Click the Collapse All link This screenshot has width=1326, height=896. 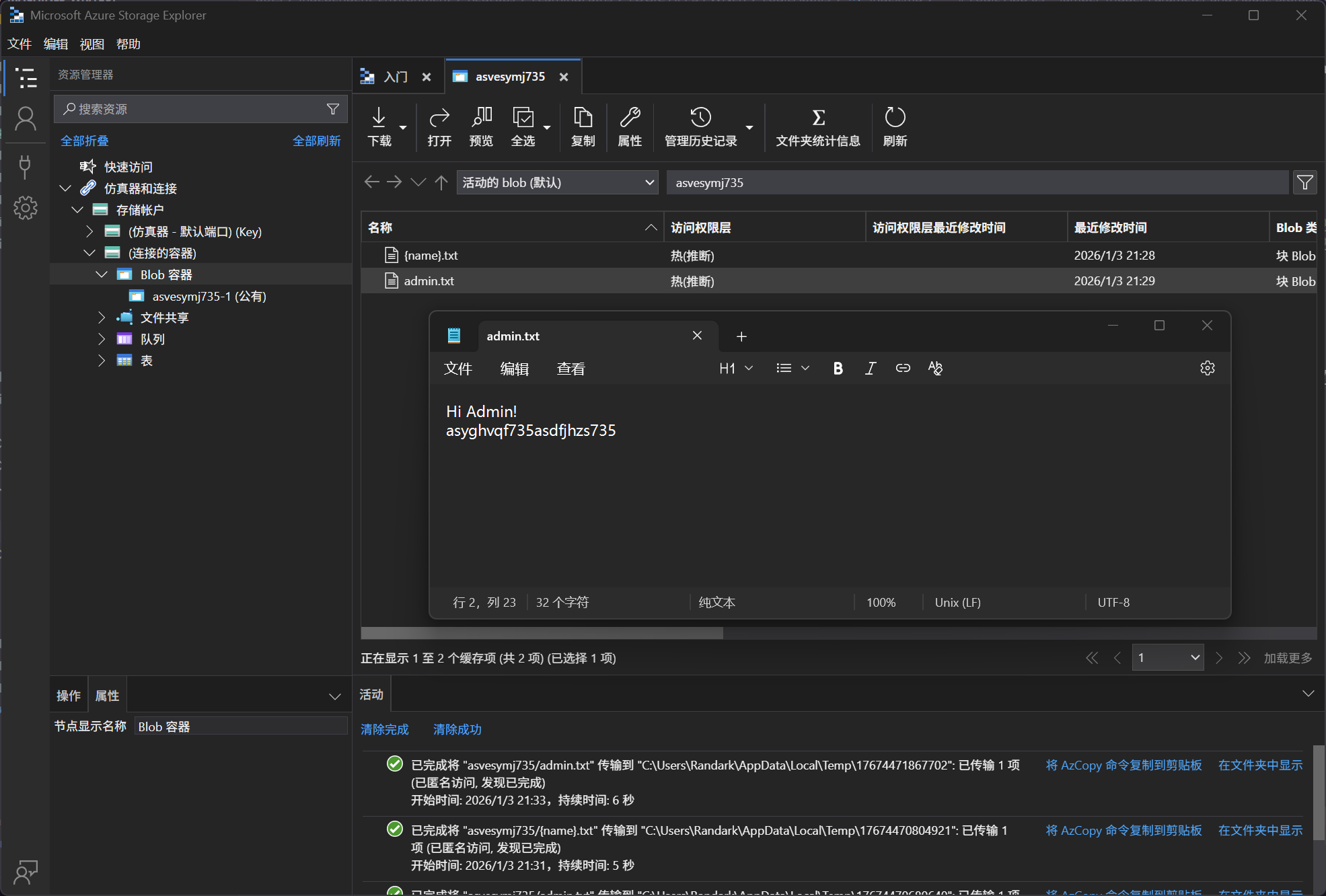click(x=84, y=141)
